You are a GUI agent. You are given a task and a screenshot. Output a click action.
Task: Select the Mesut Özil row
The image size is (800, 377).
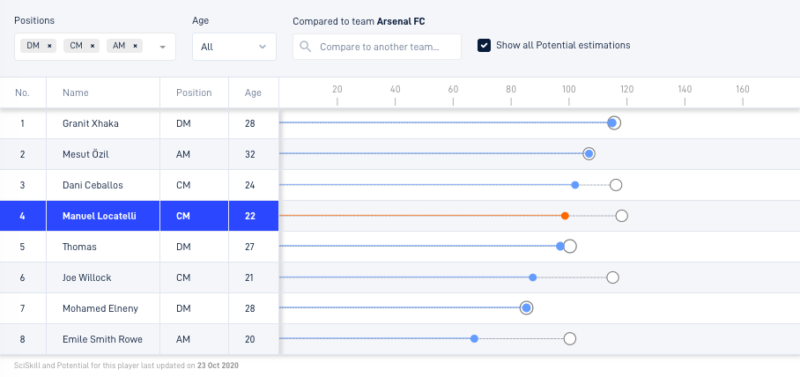pos(400,154)
